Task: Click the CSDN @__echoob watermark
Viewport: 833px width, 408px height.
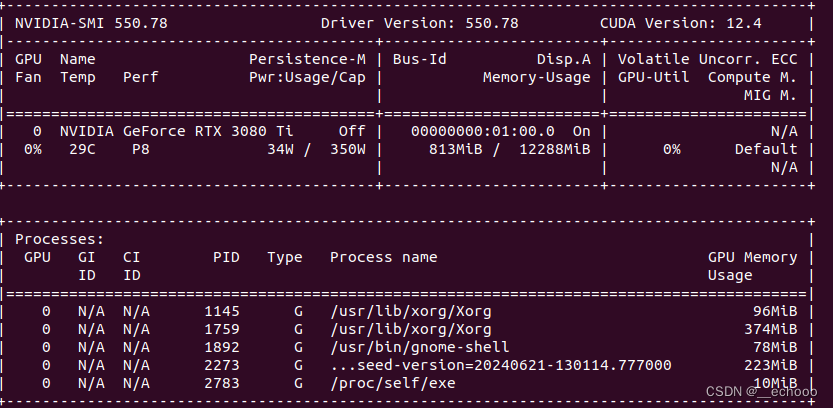Action: 761,392
